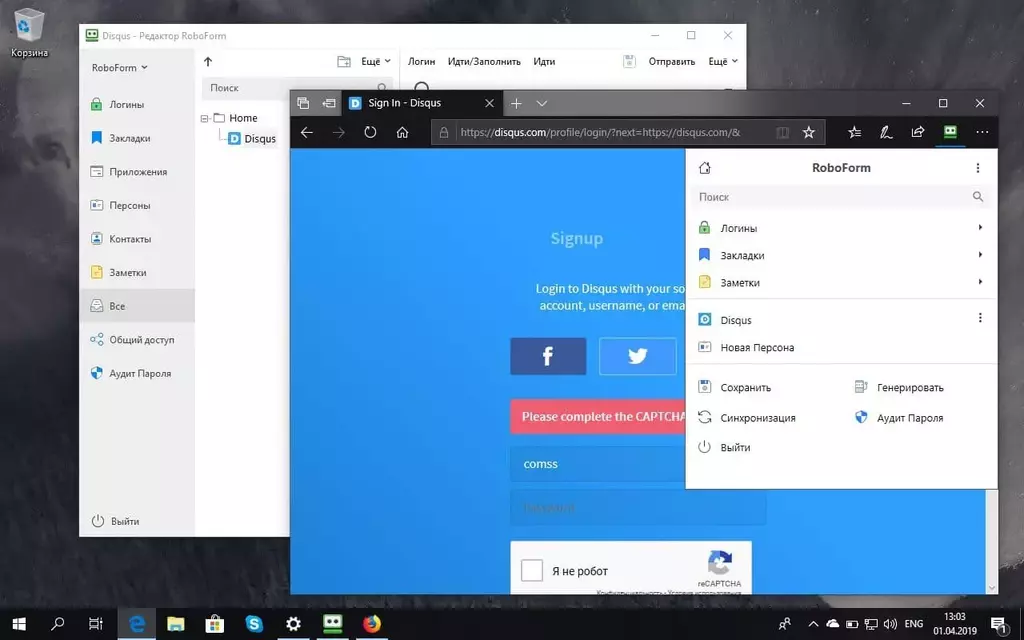The width and height of the screenshot is (1024, 640).
Task: Open Аудит Пароля shield in popup
Action: click(861, 417)
